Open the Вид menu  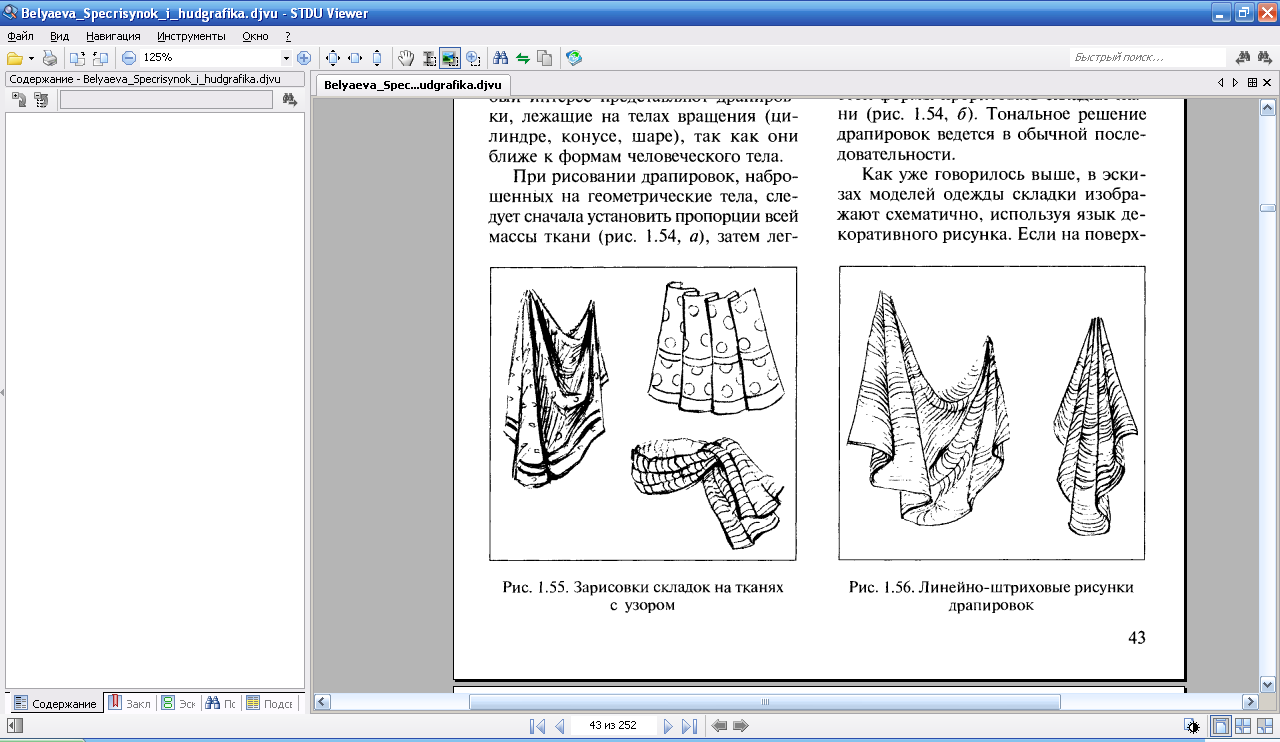[59, 35]
